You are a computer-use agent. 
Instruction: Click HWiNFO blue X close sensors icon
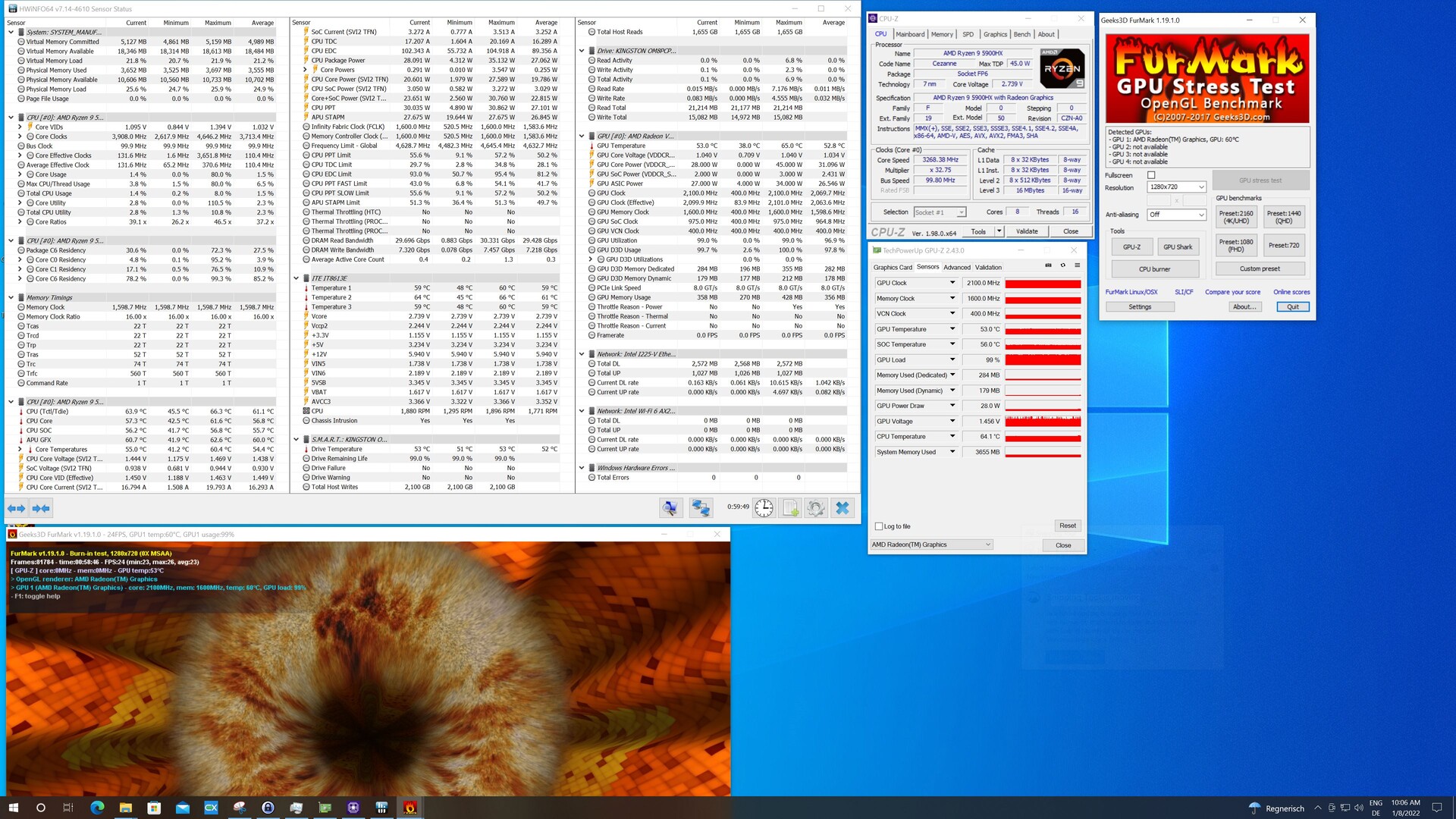click(843, 508)
